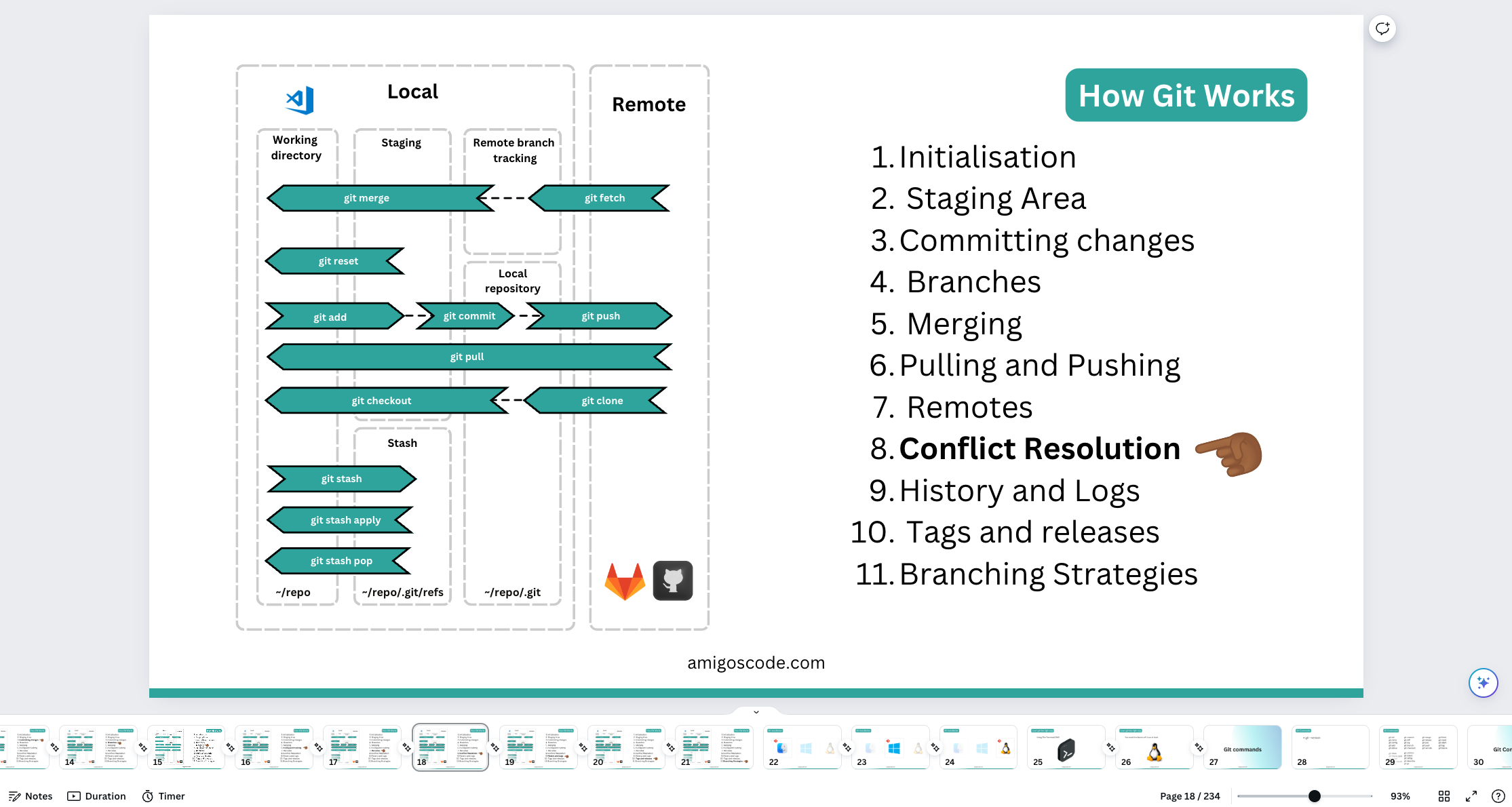
Task: Adjust the zoom level slider
Action: pyautogui.click(x=1315, y=796)
